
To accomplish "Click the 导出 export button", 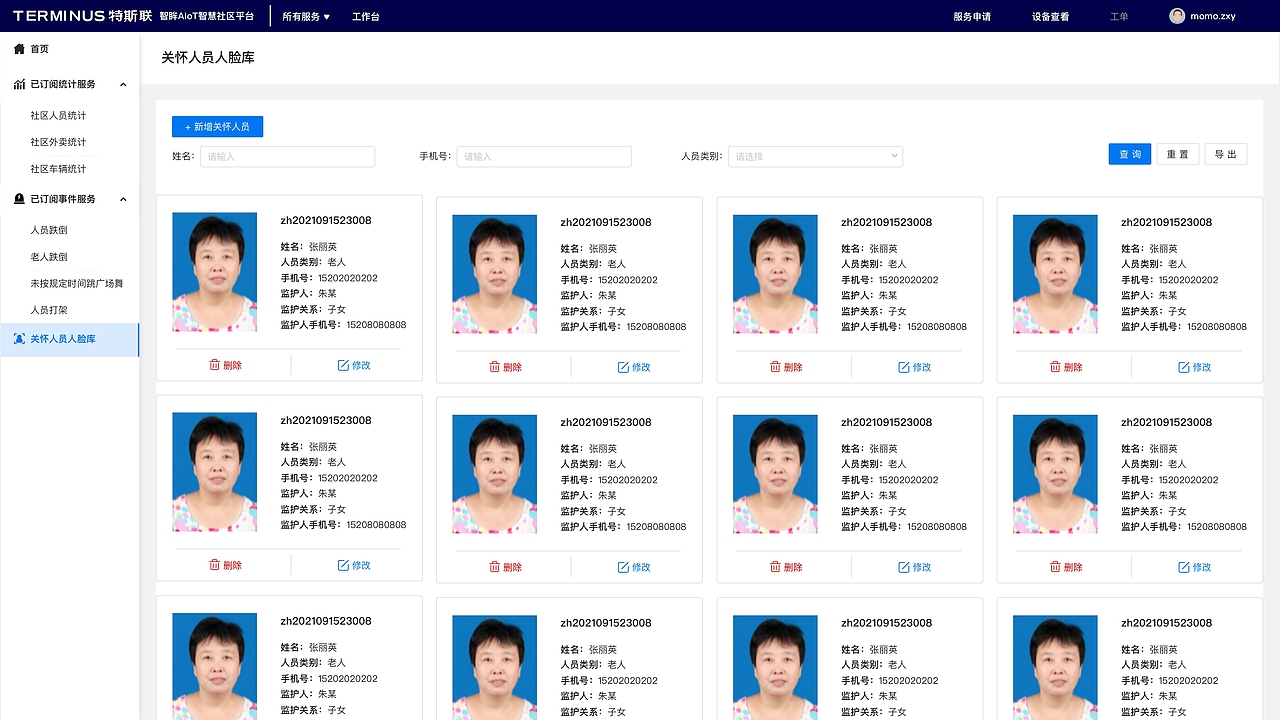I will [x=1225, y=154].
